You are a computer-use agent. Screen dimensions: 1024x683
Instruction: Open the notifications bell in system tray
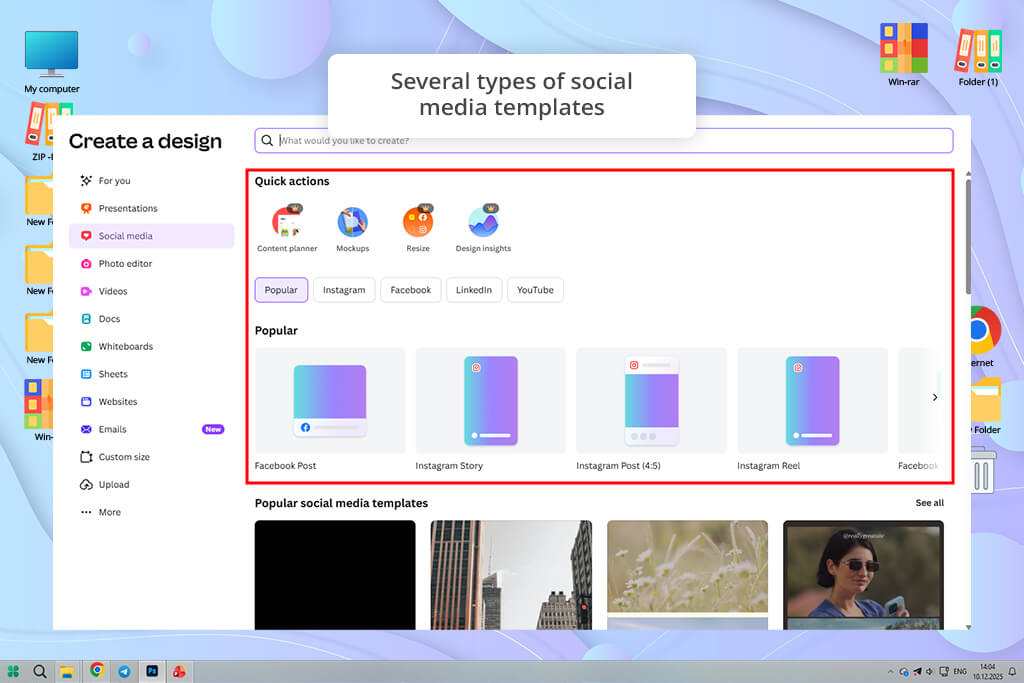coord(1012,671)
